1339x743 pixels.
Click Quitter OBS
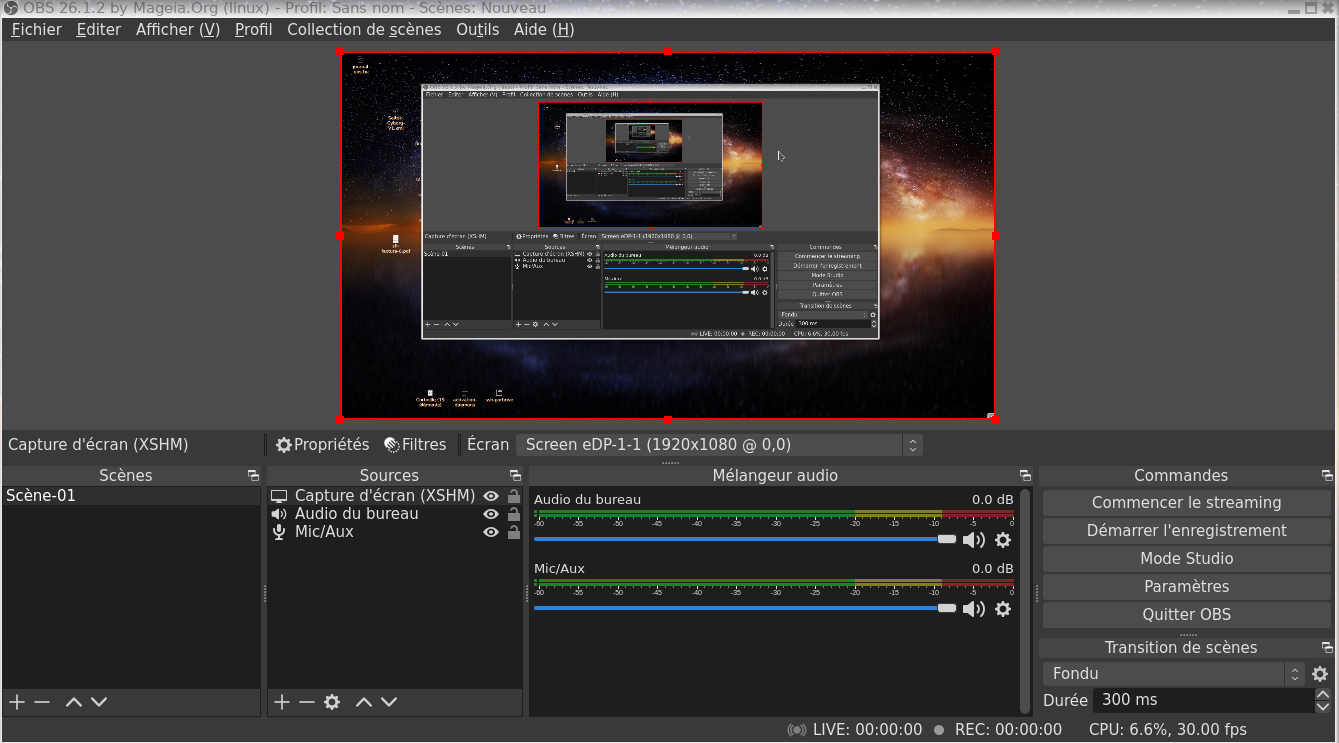[1186, 615]
